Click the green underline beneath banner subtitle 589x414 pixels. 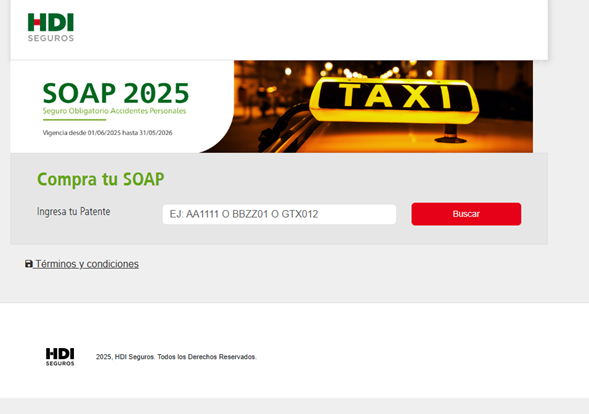click(x=74, y=120)
